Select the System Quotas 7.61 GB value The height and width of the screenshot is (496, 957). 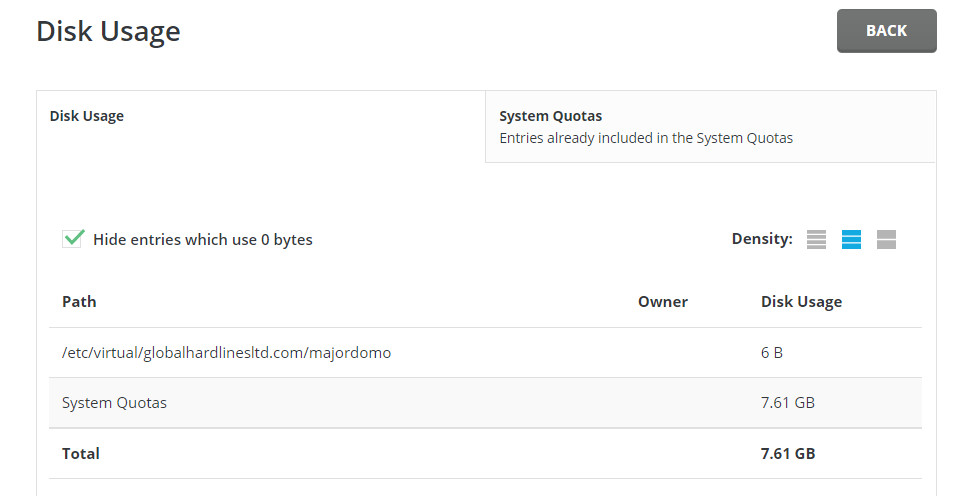(x=787, y=403)
